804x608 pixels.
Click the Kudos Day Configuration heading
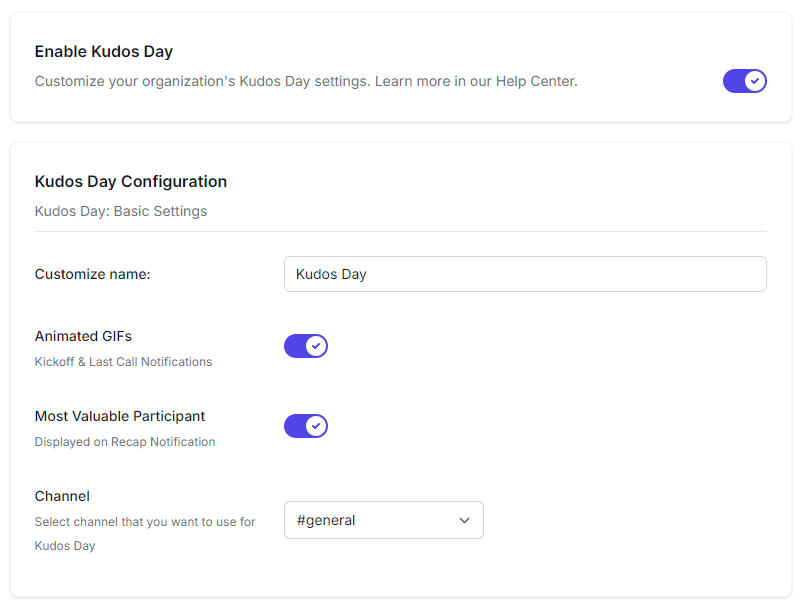click(x=131, y=182)
